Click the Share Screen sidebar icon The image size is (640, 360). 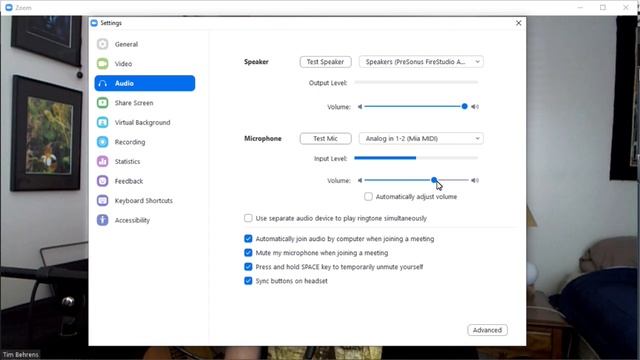[x=102, y=103]
